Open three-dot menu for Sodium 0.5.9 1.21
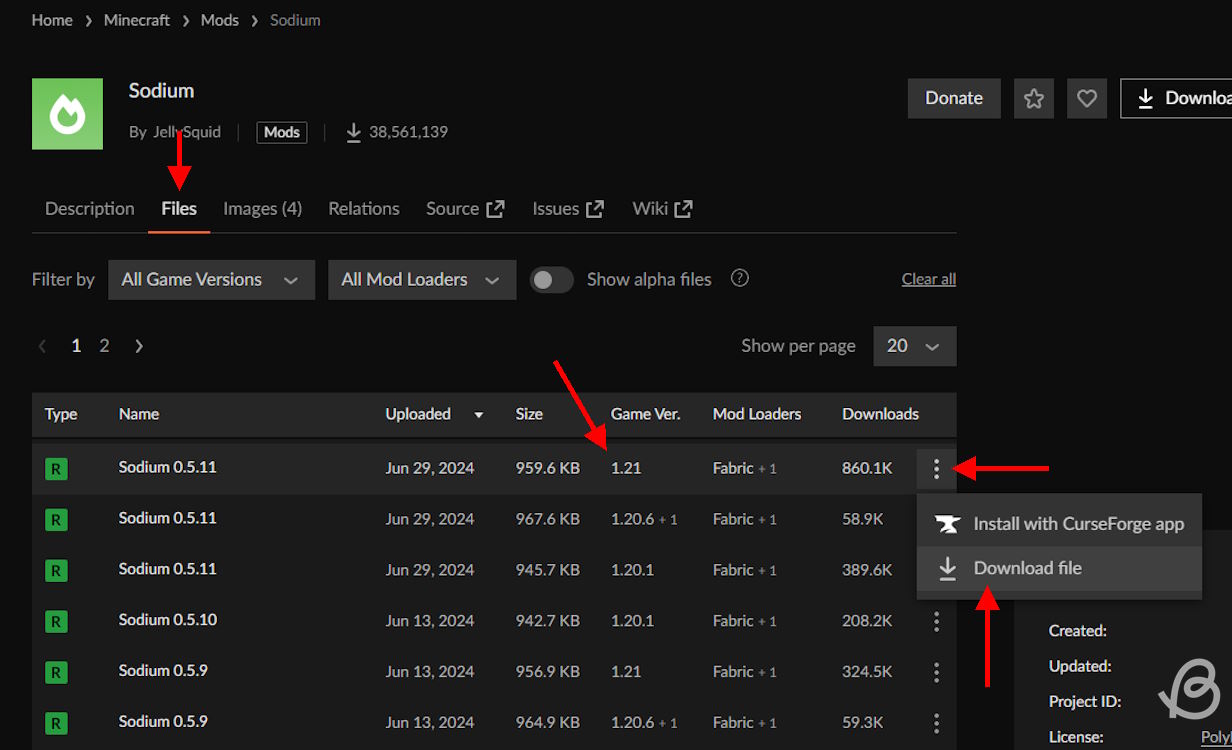 pos(936,672)
